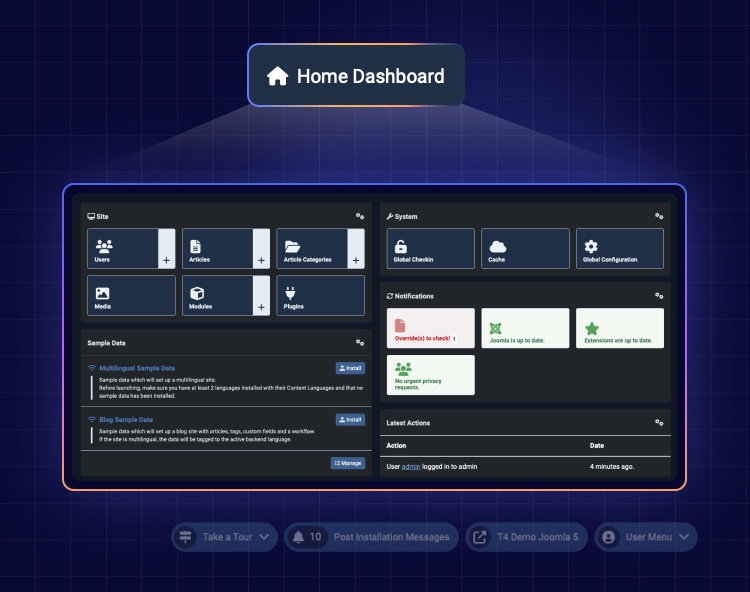750x592 pixels.
Task: Click the Notifications heading
Action: [x=414, y=296]
